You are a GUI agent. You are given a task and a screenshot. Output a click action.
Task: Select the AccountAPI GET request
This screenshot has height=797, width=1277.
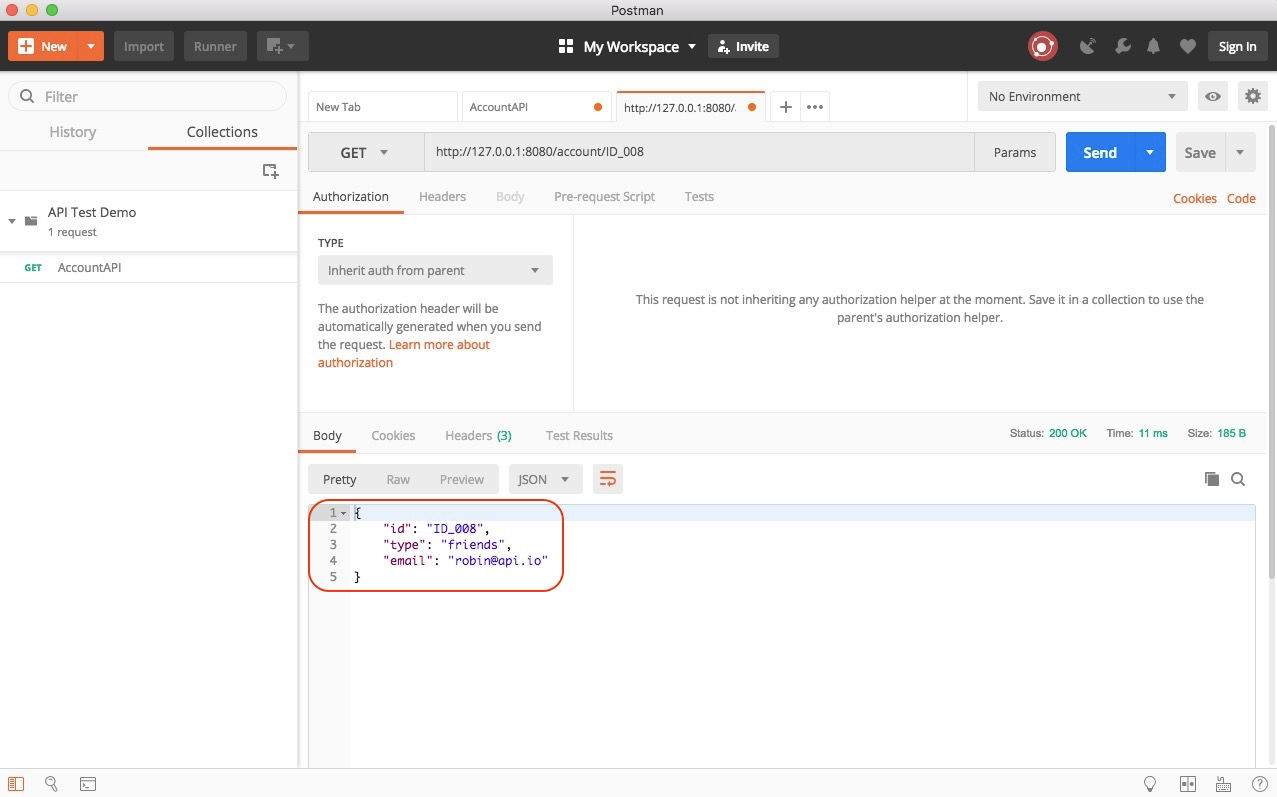tap(148, 267)
